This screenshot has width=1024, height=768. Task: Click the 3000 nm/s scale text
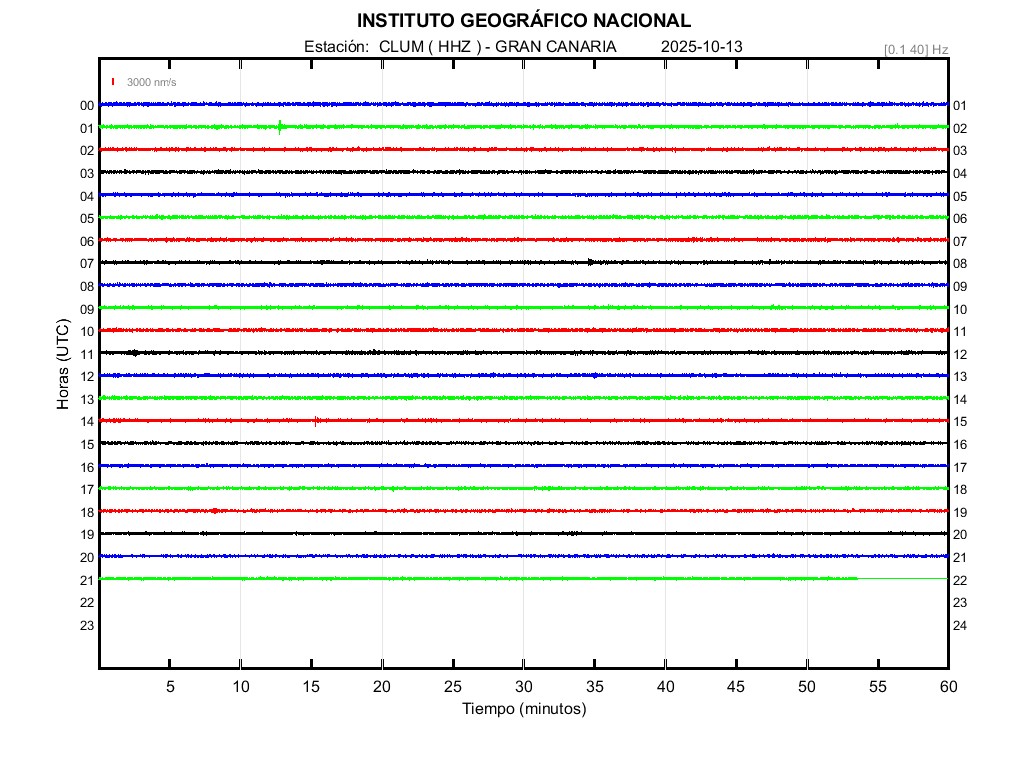(x=151, y=82)
